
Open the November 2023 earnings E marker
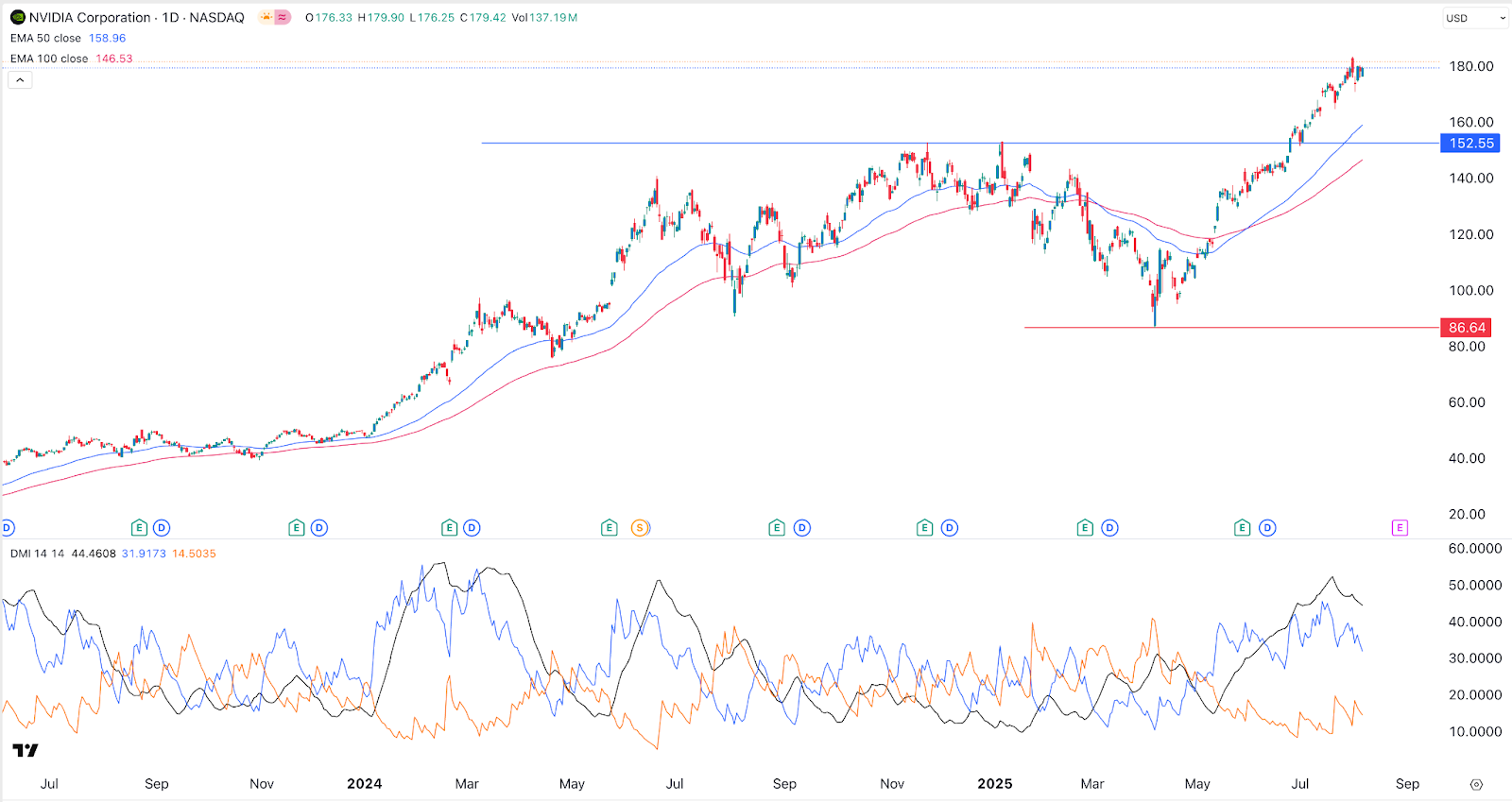click(x=297, y=528)
